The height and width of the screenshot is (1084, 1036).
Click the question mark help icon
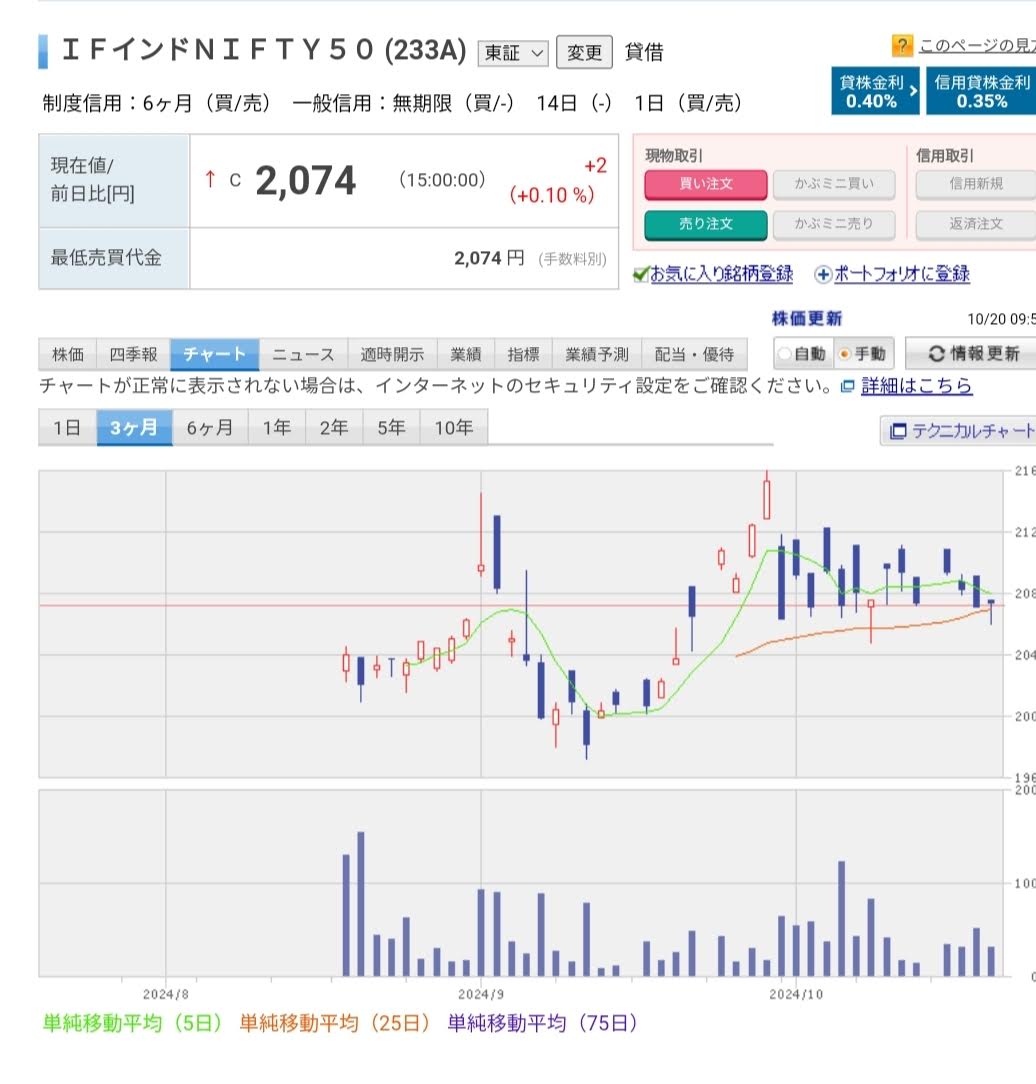point(902,46)
